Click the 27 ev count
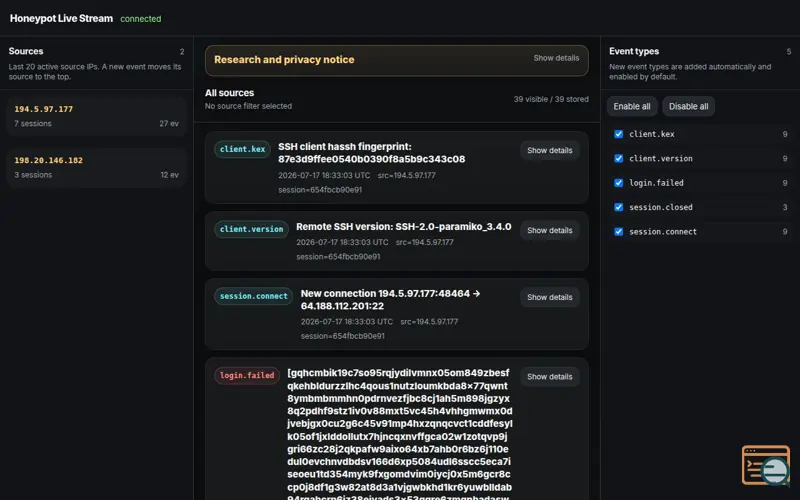The height and width of the screenshot is (500, 800). pos(169,124)
